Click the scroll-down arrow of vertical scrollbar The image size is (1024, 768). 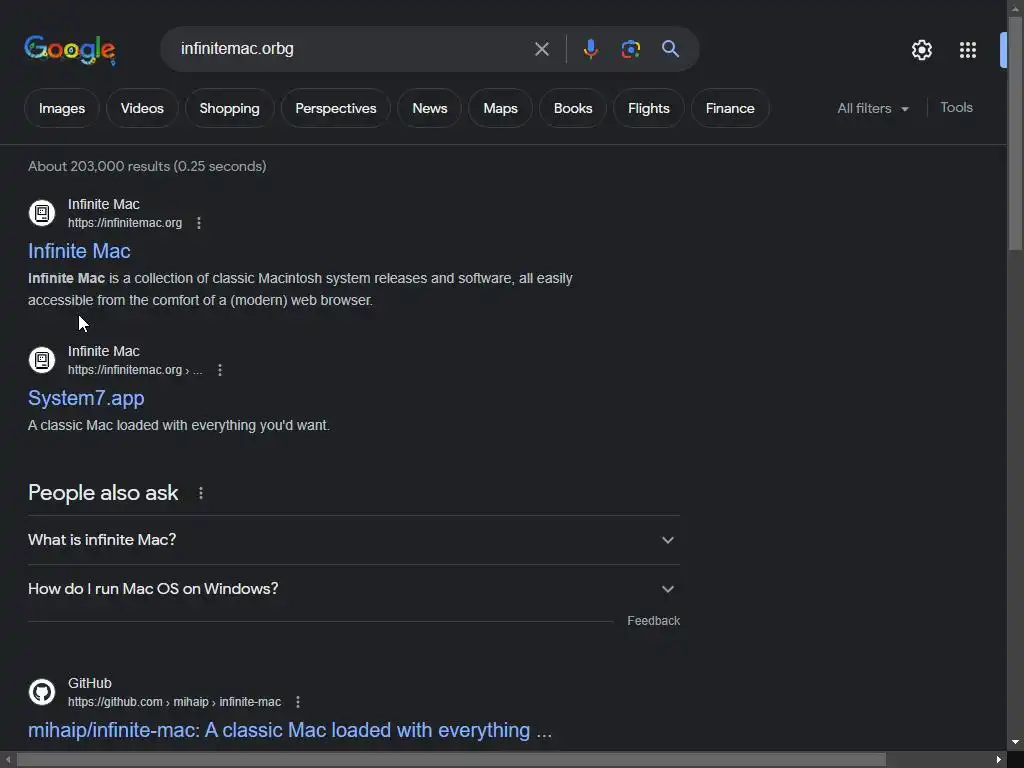click(1015, 743)
